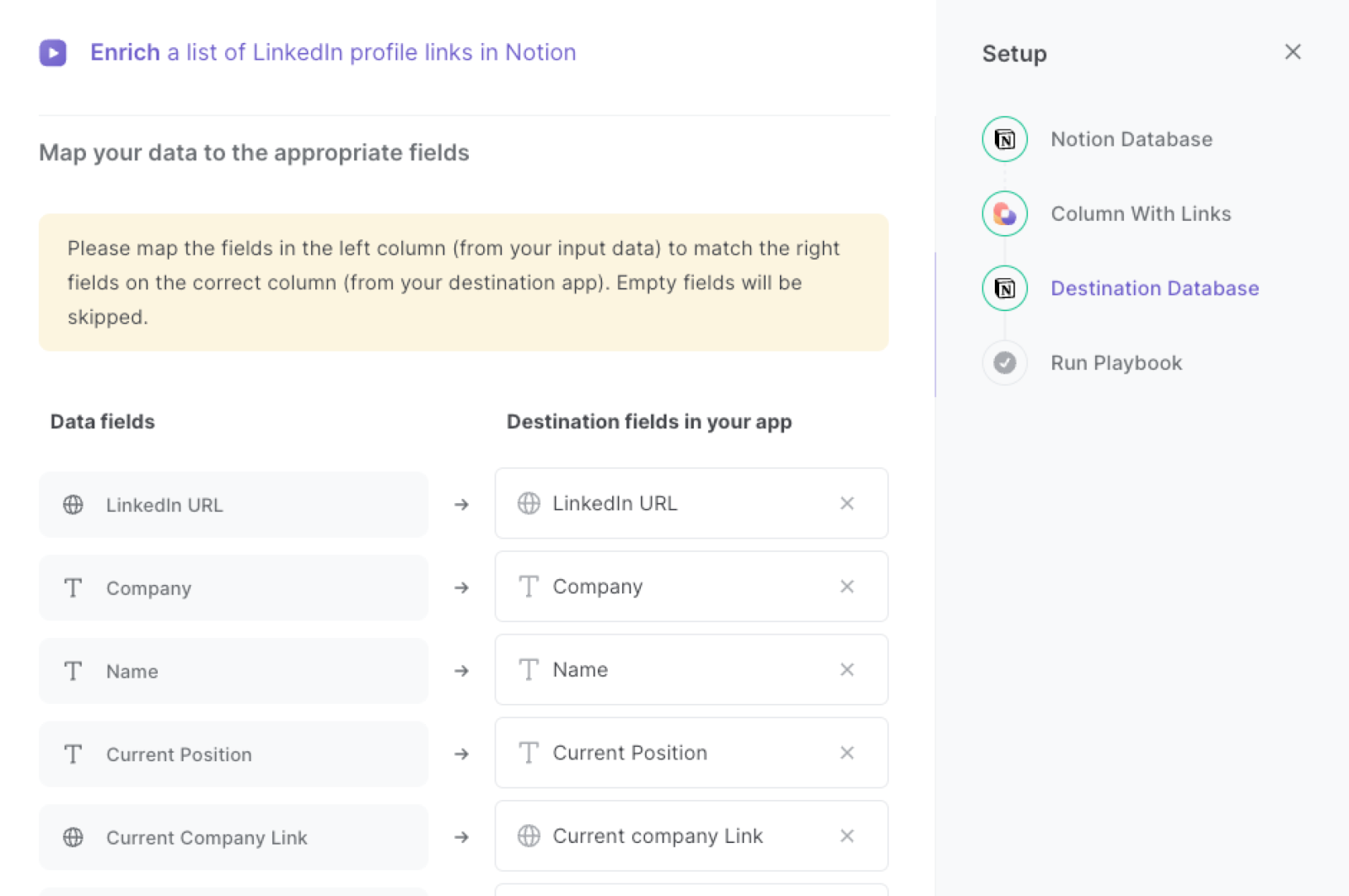The image size is (1349, 896).
Task: Click the Run Playbook checkmark icon
Action: point(1005,362)
